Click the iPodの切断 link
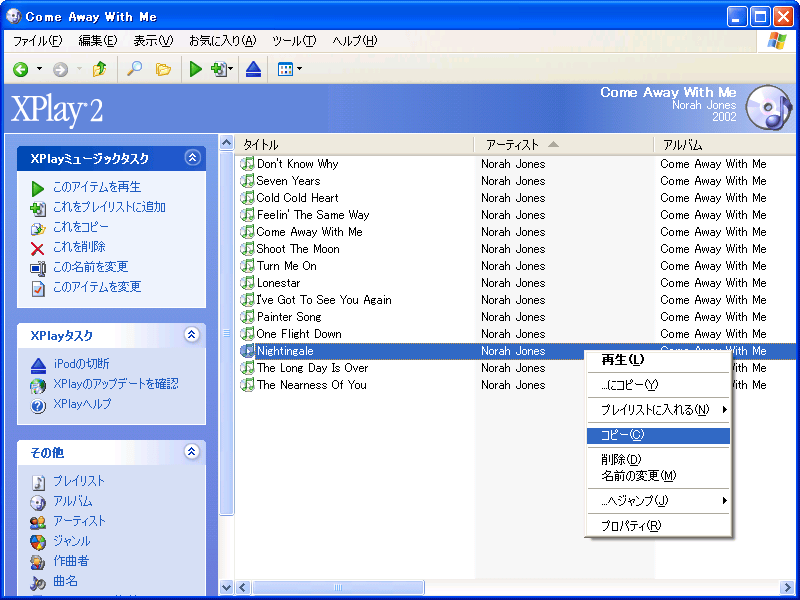This screenshot has width=800, height=600. (81, 364)
